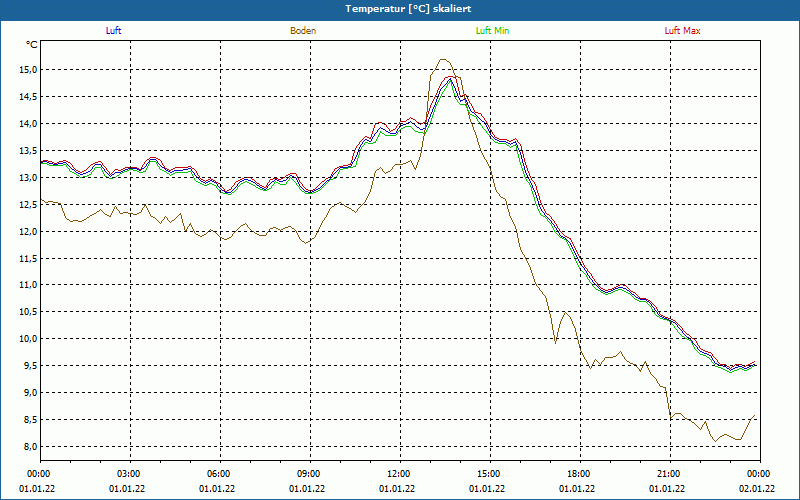The height and width of the screenshot is (500, 800).
Task: Click the 'Luft Max' legend label
Action: point(682,31)
